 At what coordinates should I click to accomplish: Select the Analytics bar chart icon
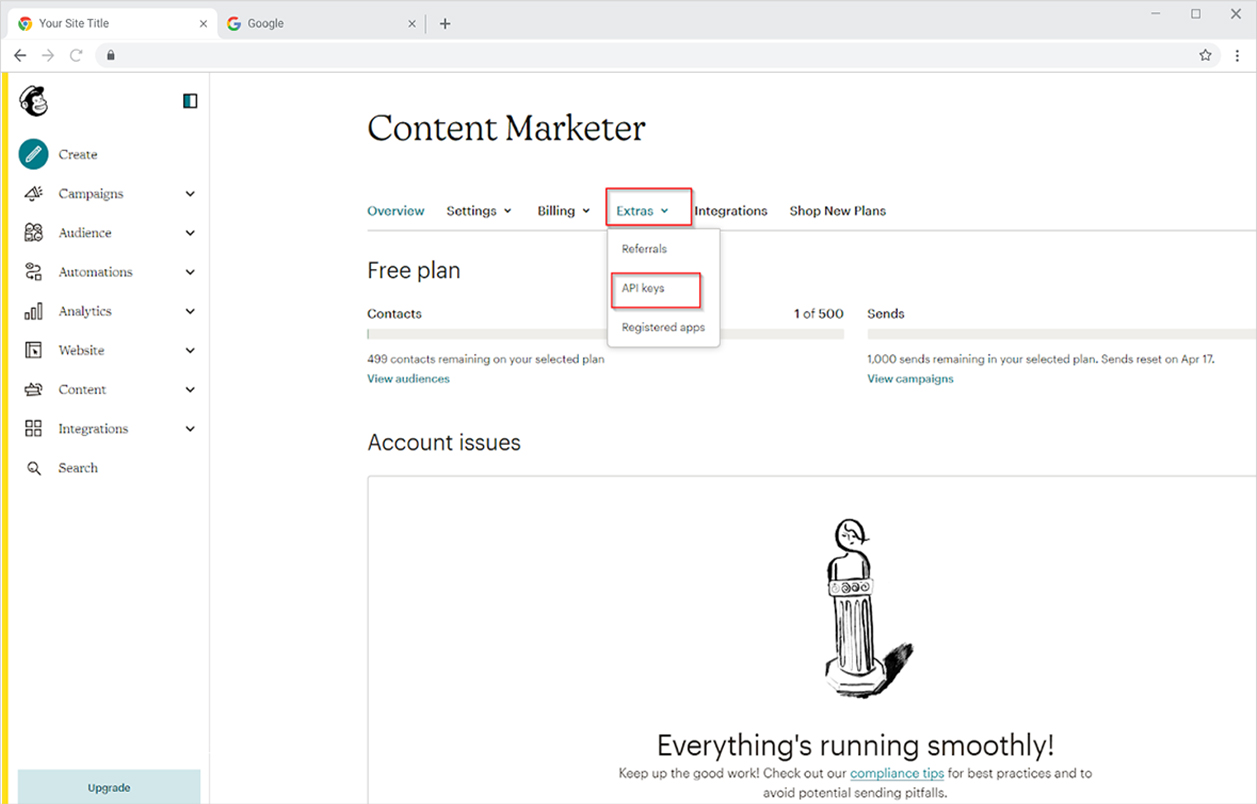pyautogui.click(x=34, y=311)
